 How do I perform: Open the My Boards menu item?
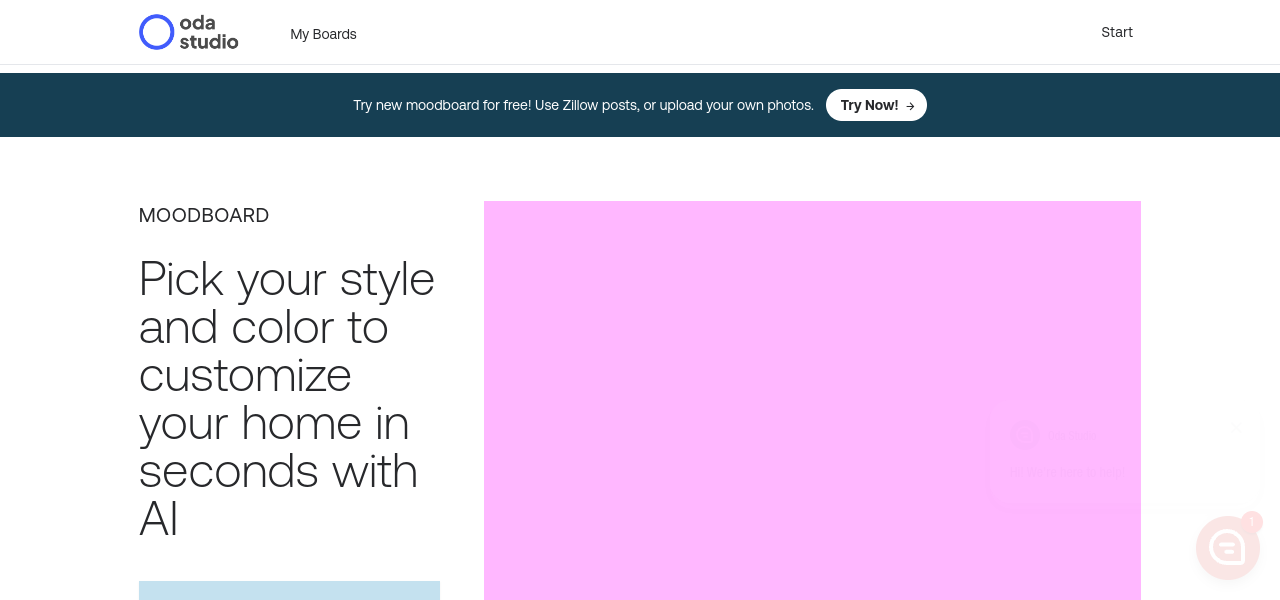[323, 34]
